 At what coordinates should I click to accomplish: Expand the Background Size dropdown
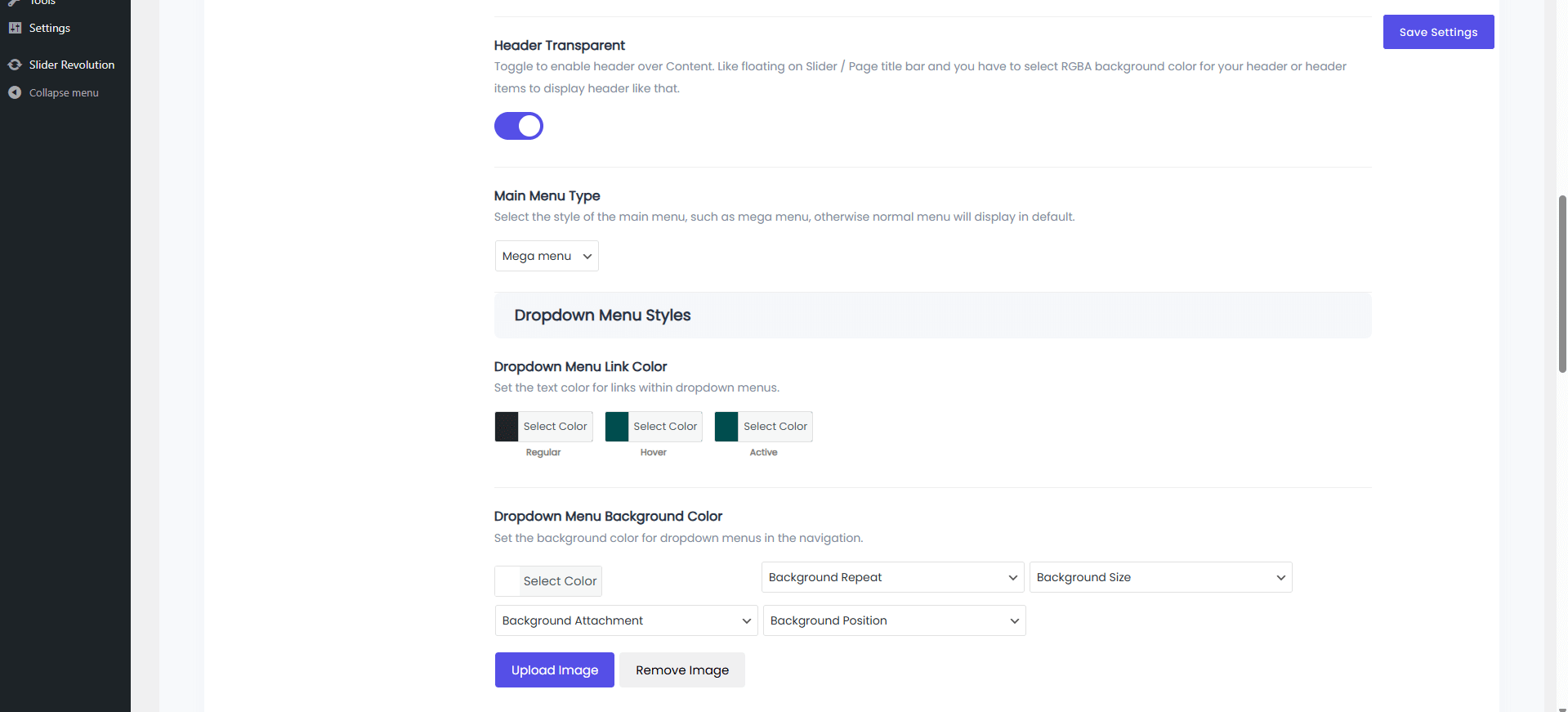tap(1160, 577)
